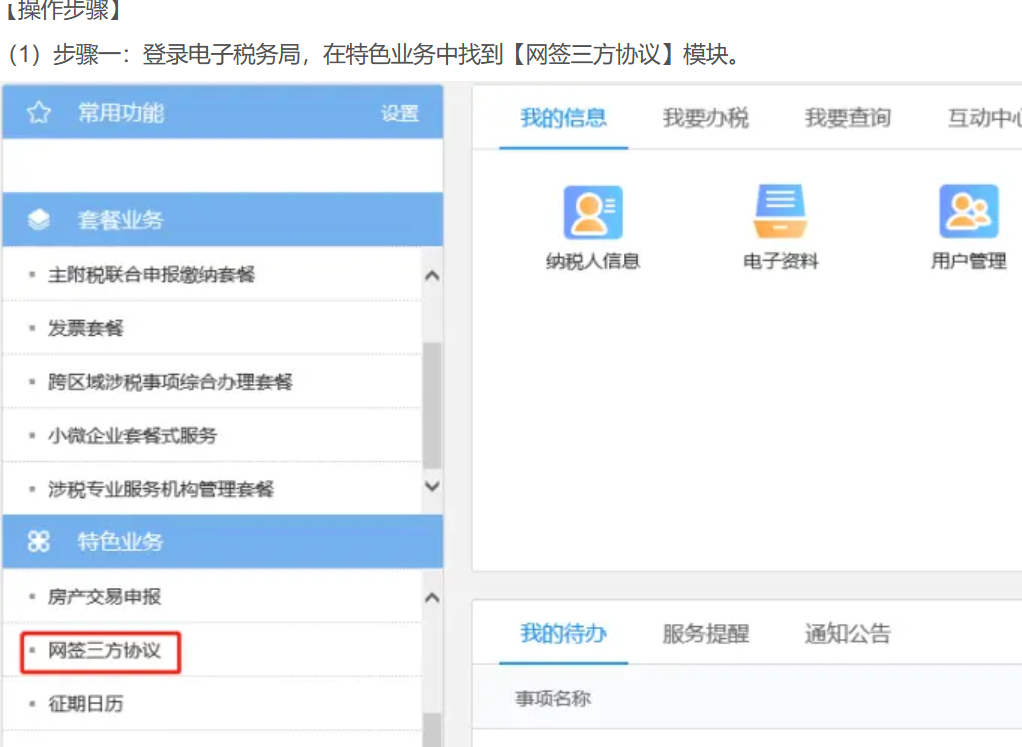1022x747 pixels.
Task: Open the 通知公告 tab
Action: [847, 634]
